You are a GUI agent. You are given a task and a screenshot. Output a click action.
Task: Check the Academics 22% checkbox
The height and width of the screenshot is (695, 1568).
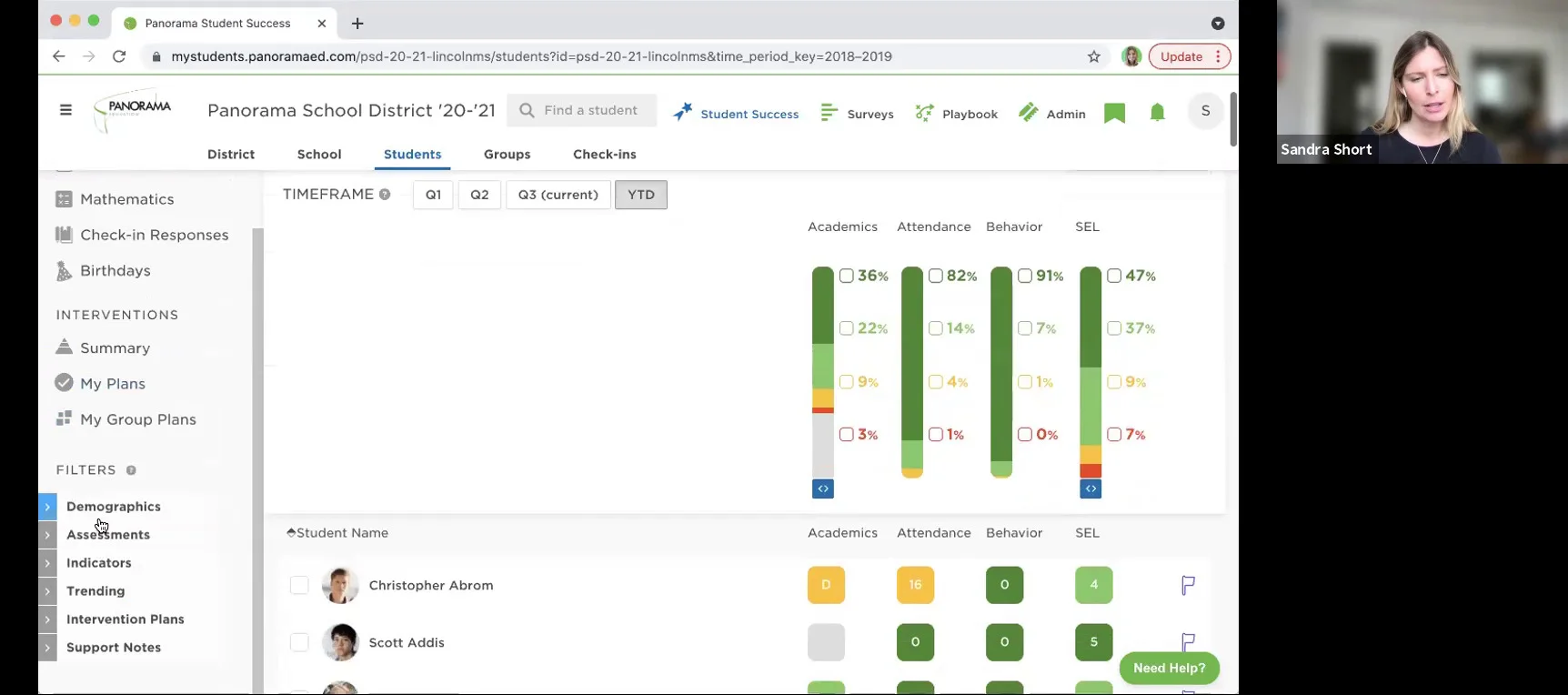pos(847,328)
